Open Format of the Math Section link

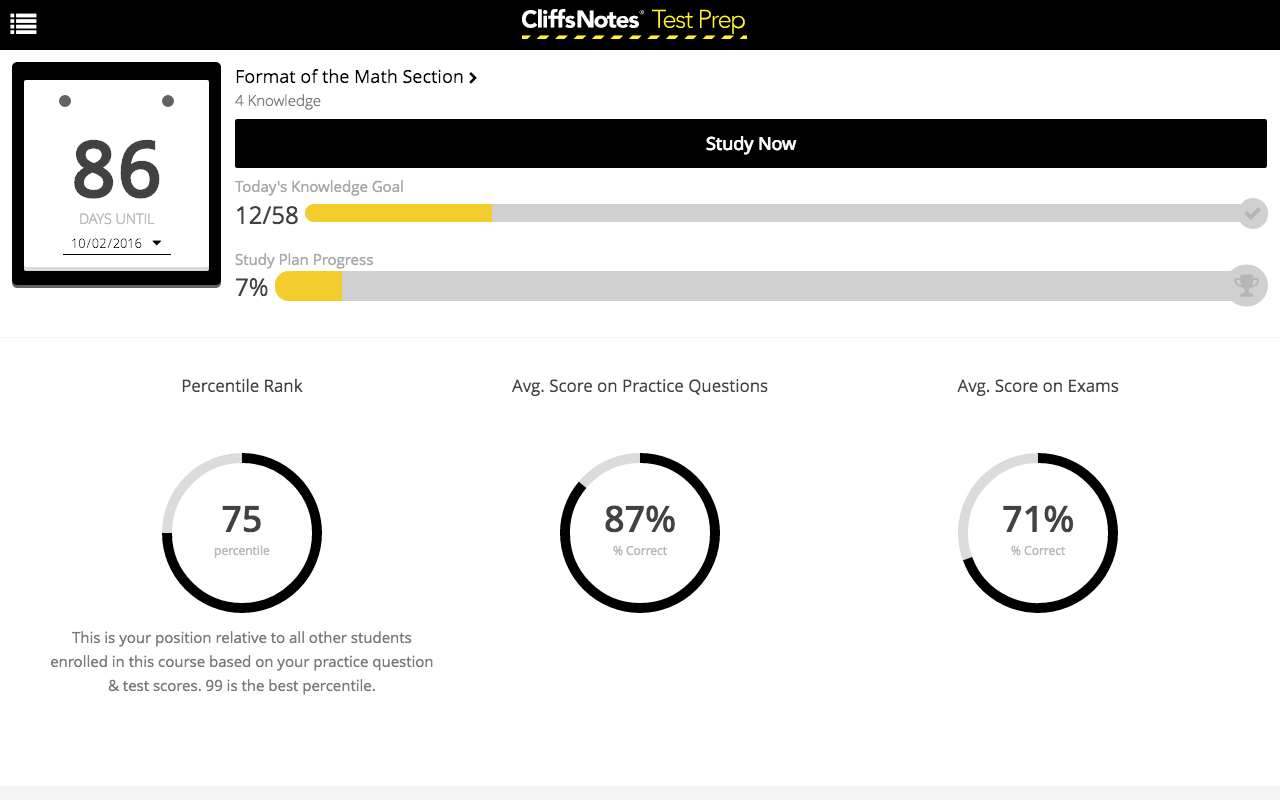(349, 77)
